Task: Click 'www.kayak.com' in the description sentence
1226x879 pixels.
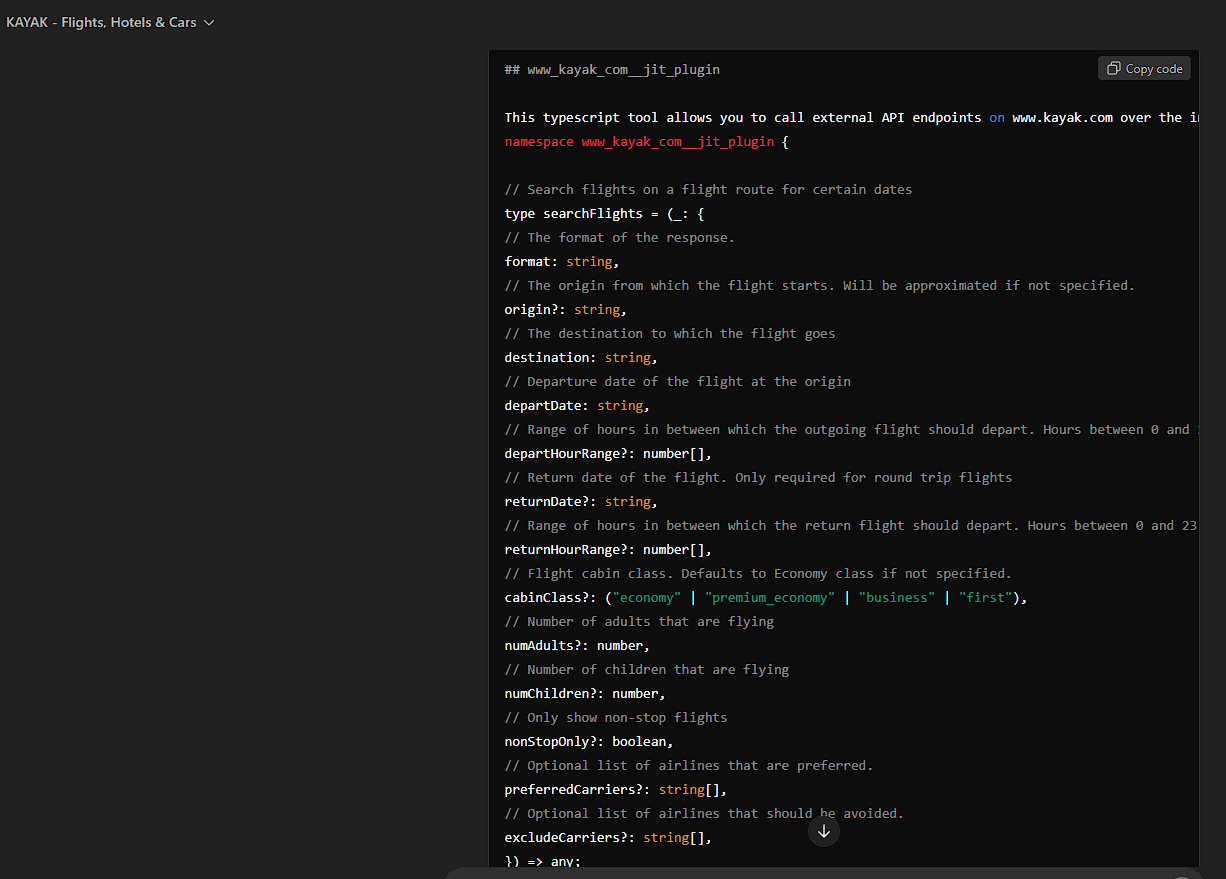Action: point(1062,118)
